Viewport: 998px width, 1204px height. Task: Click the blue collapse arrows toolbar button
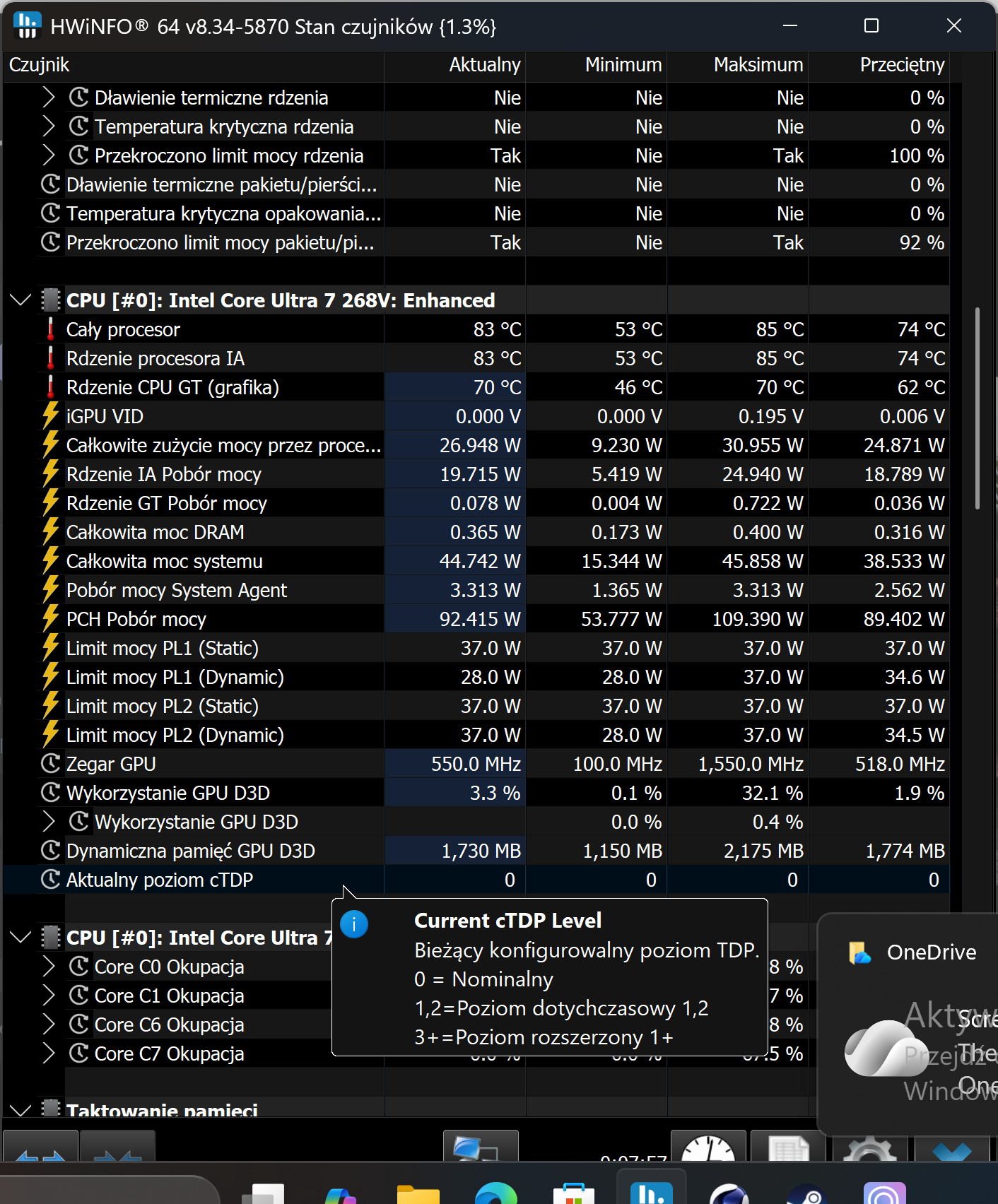(x=117, y=1147)
